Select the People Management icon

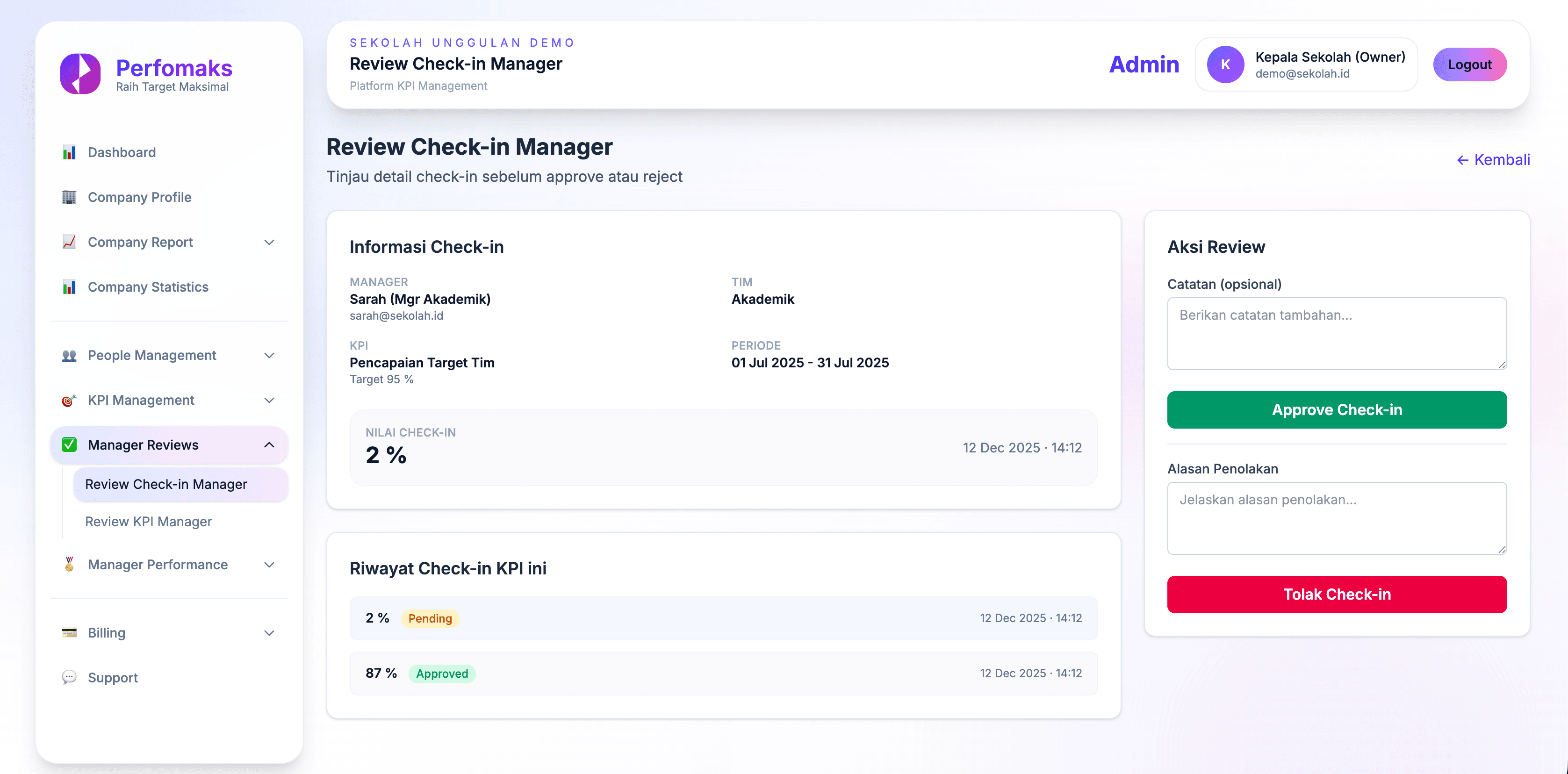[69, 355]
